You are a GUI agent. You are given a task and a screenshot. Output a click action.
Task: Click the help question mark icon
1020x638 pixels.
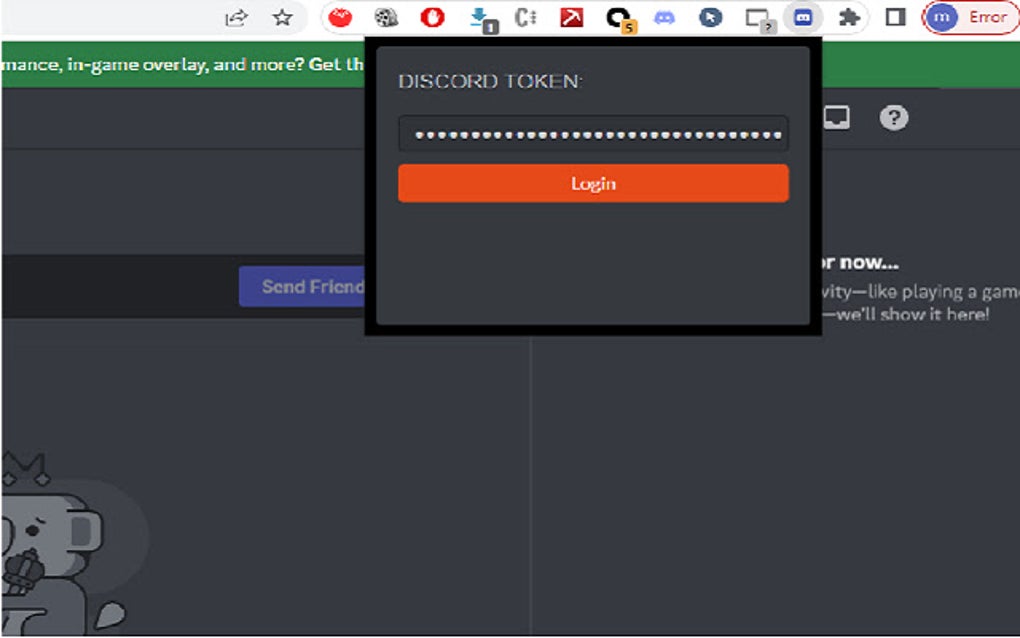tap(893, 117)
